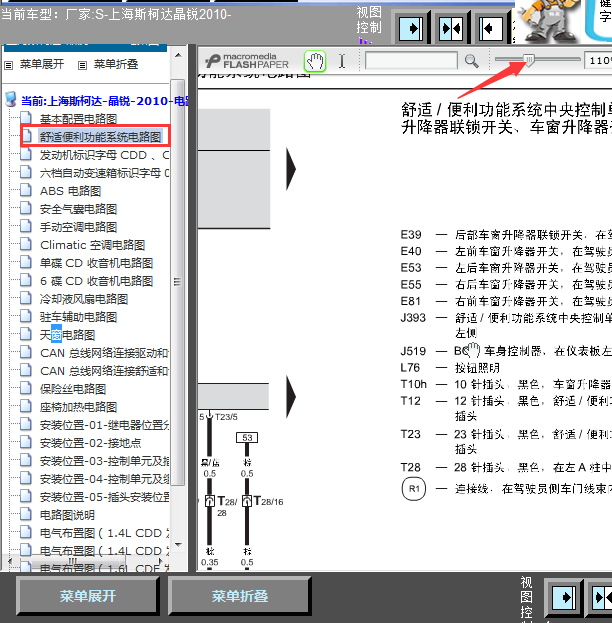Click the 菜单展开 icon in sidebar header

coord(9,65)
